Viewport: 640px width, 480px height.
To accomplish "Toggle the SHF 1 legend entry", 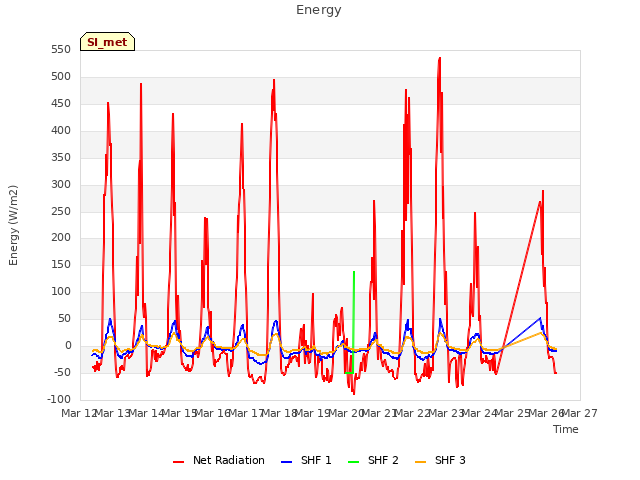I will pos(306,460).
